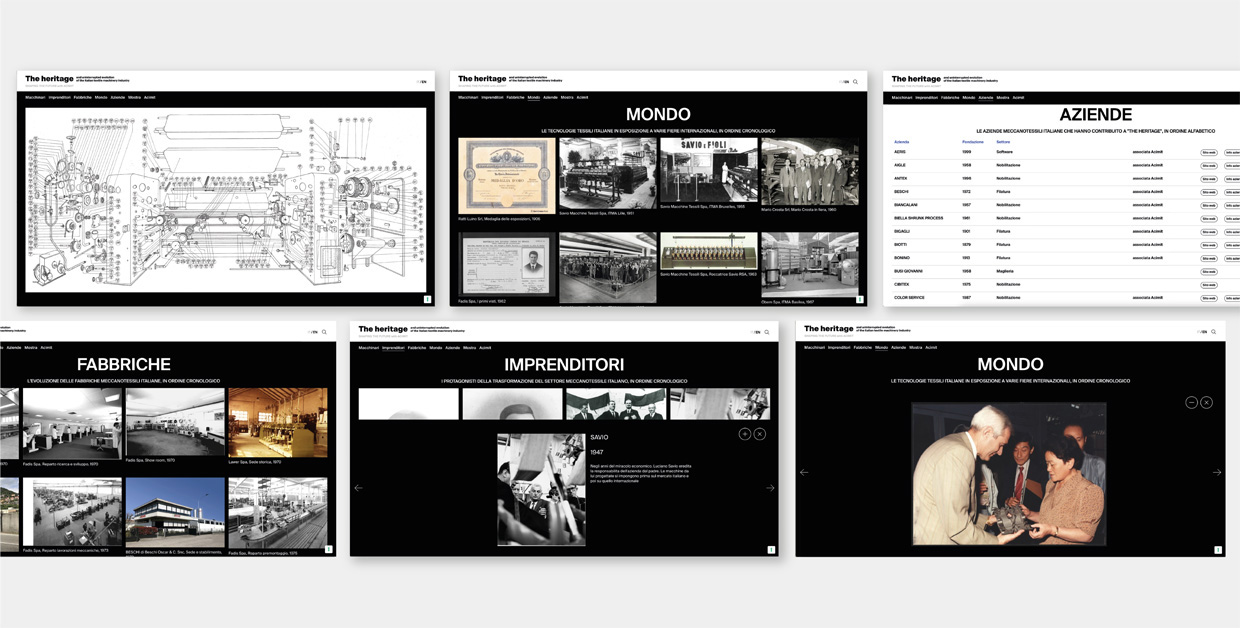Screen dimensions: 1240x628
Task: Open the Savio Roccatrice machine thumbnail
Action: 708,251
